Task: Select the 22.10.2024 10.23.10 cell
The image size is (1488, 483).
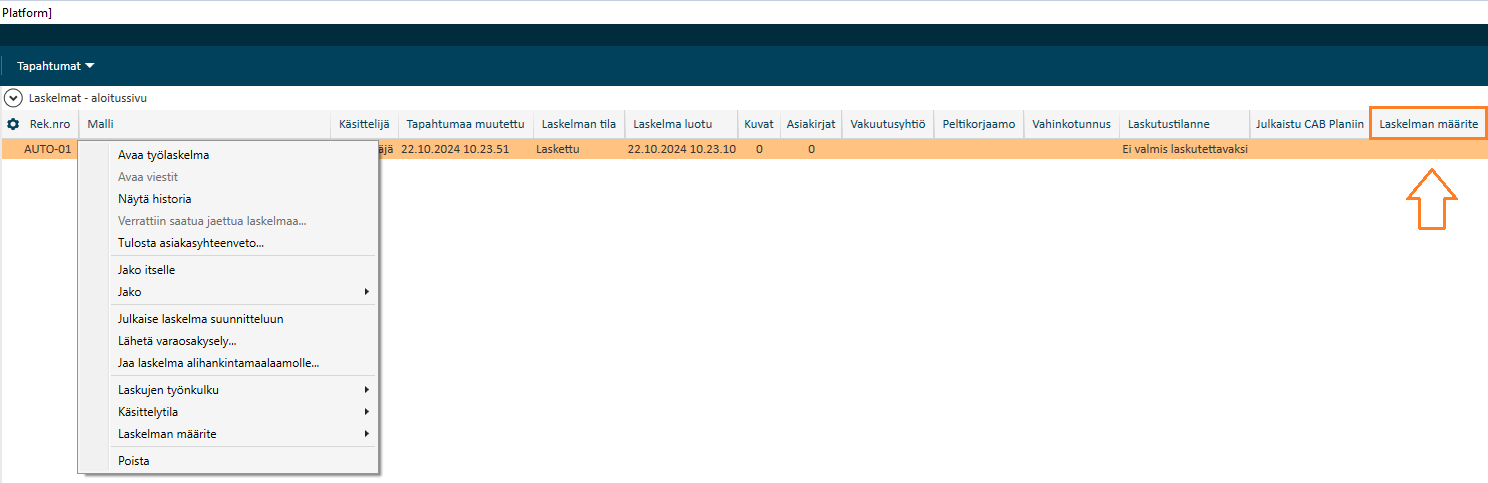Action: pos(682,149)
